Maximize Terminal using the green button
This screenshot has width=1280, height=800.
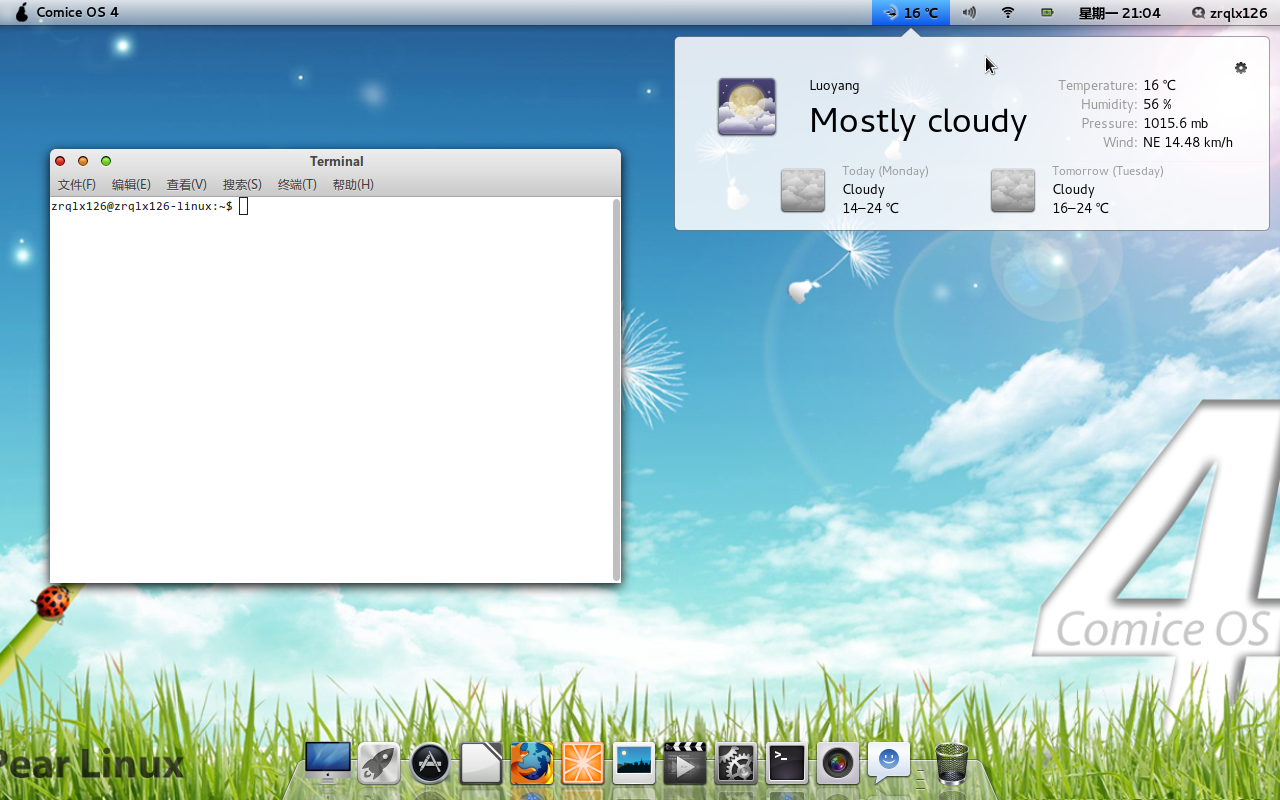106,161
